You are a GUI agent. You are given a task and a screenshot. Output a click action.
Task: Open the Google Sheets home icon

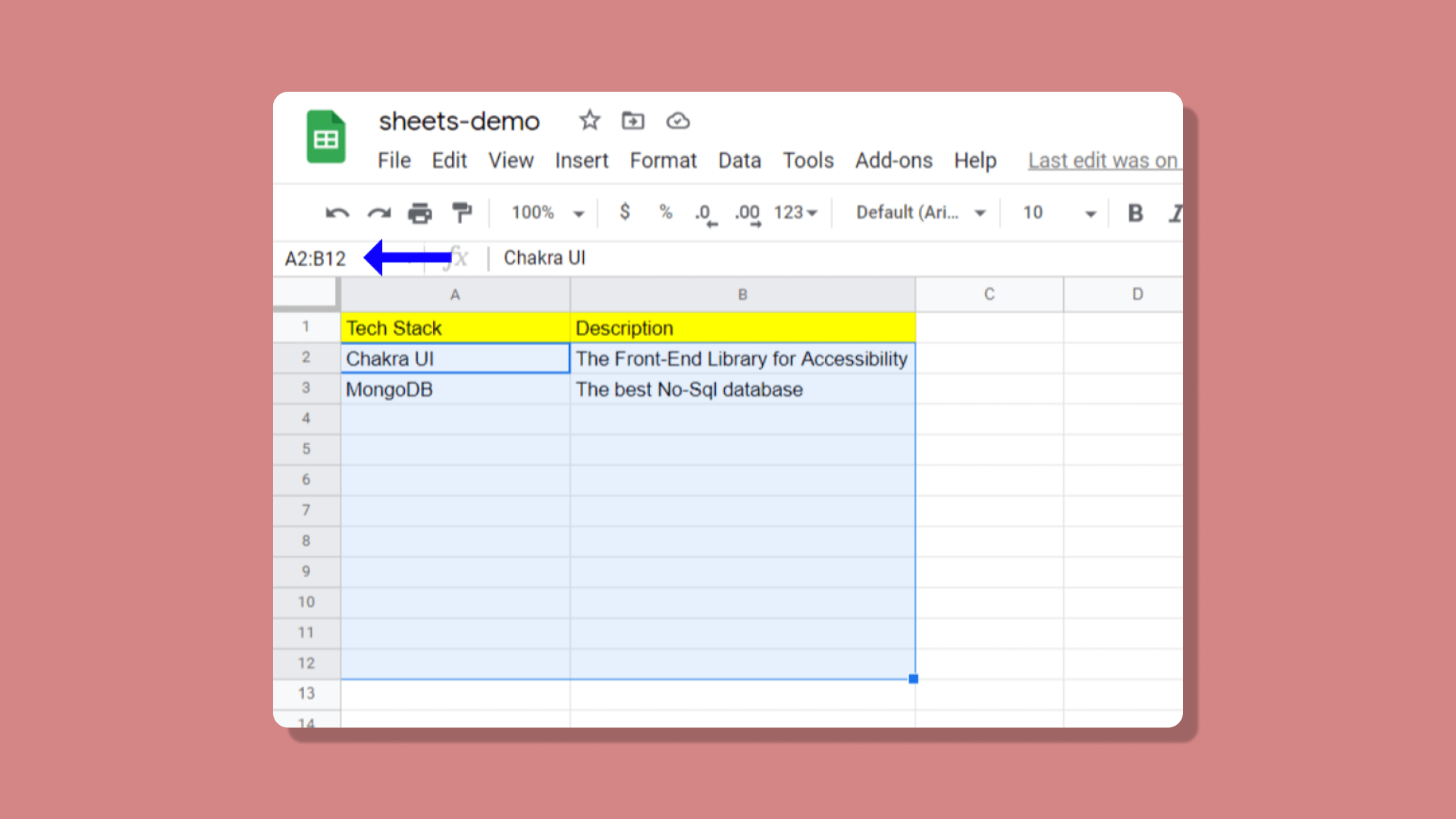(326, 137)
